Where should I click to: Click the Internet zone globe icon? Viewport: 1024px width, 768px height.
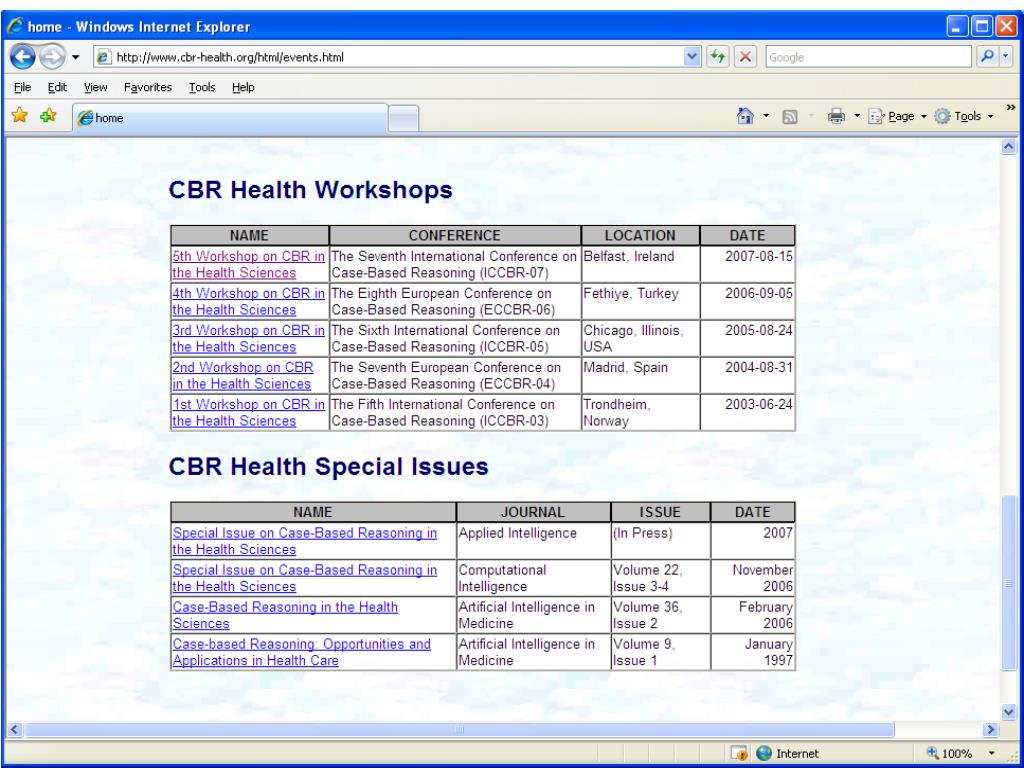point(763,753)
